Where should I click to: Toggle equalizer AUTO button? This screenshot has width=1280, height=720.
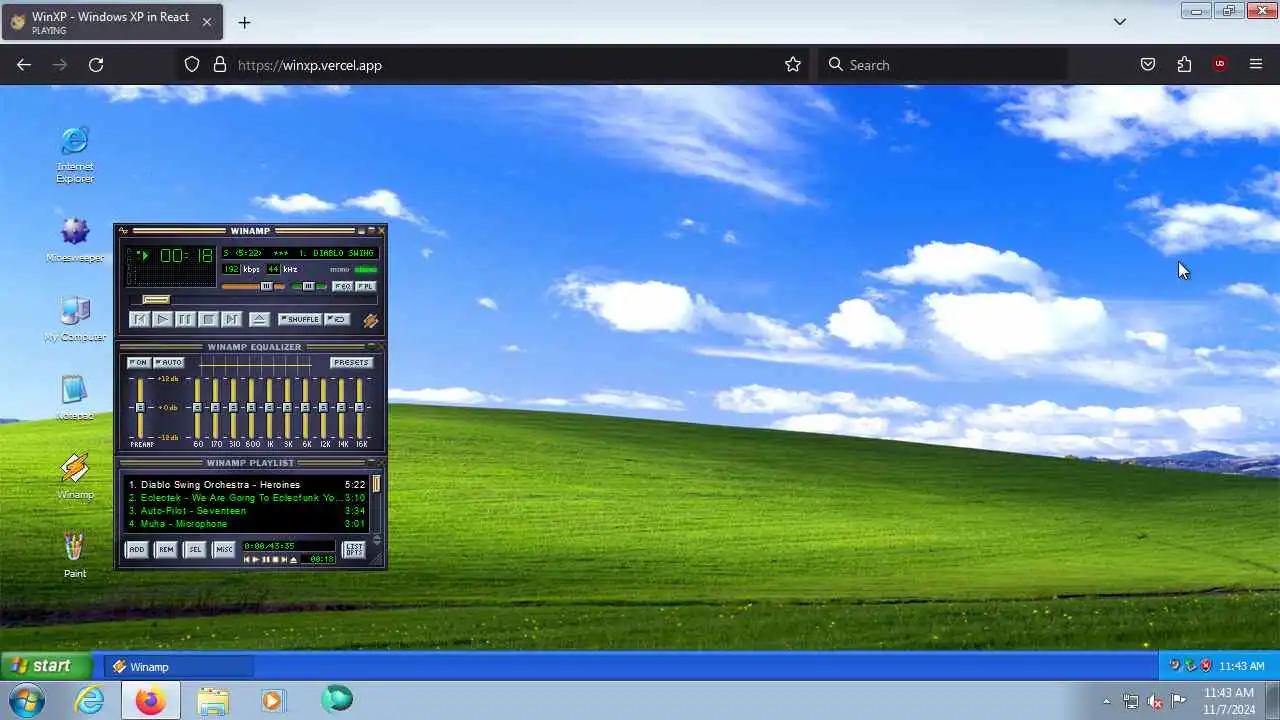(169, 363)
